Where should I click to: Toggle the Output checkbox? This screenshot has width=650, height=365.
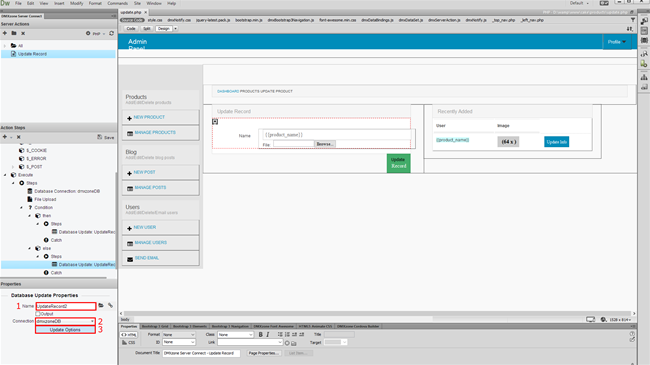[38, 314]
